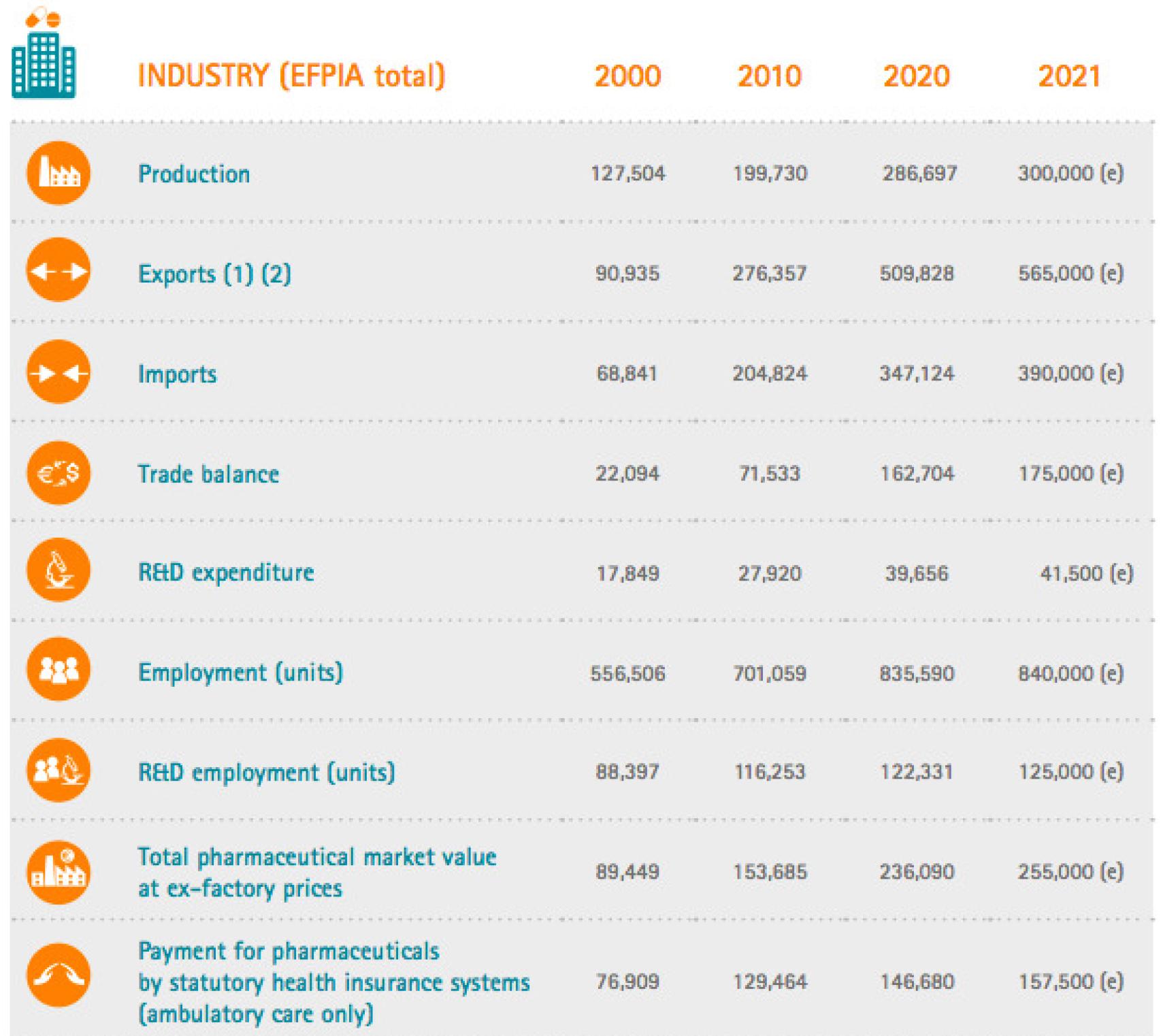Select the 2021 column header

[x=1068, y=76]
